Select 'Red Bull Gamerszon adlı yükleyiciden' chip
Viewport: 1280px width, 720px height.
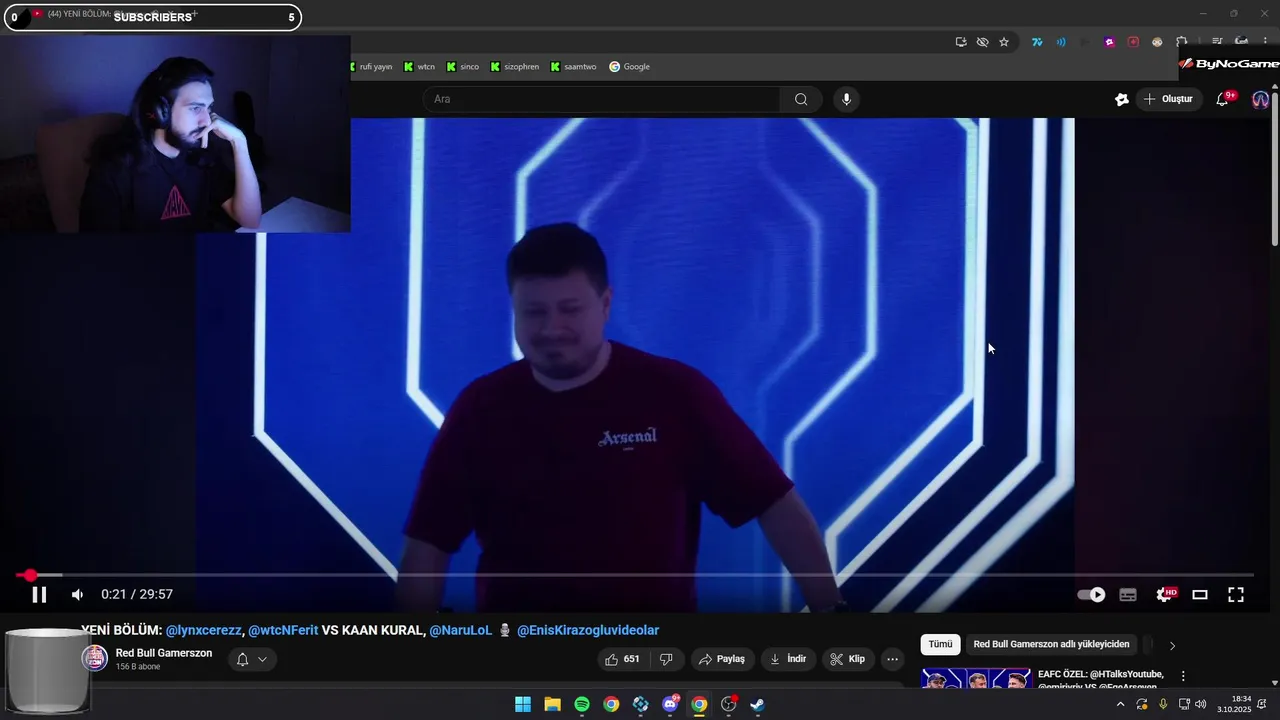click(x=1051, y=645)
